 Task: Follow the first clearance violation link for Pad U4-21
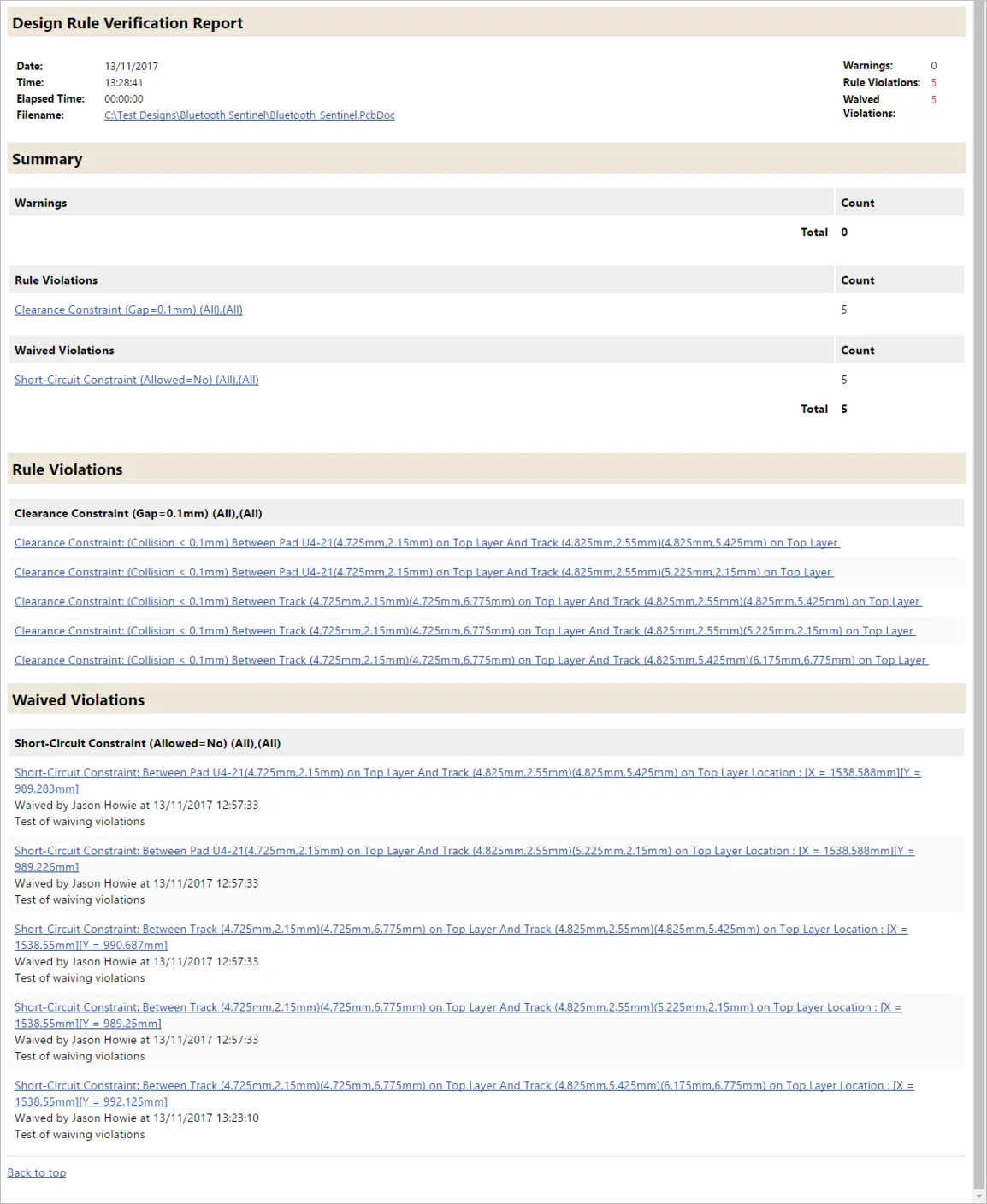coord(426,542)
